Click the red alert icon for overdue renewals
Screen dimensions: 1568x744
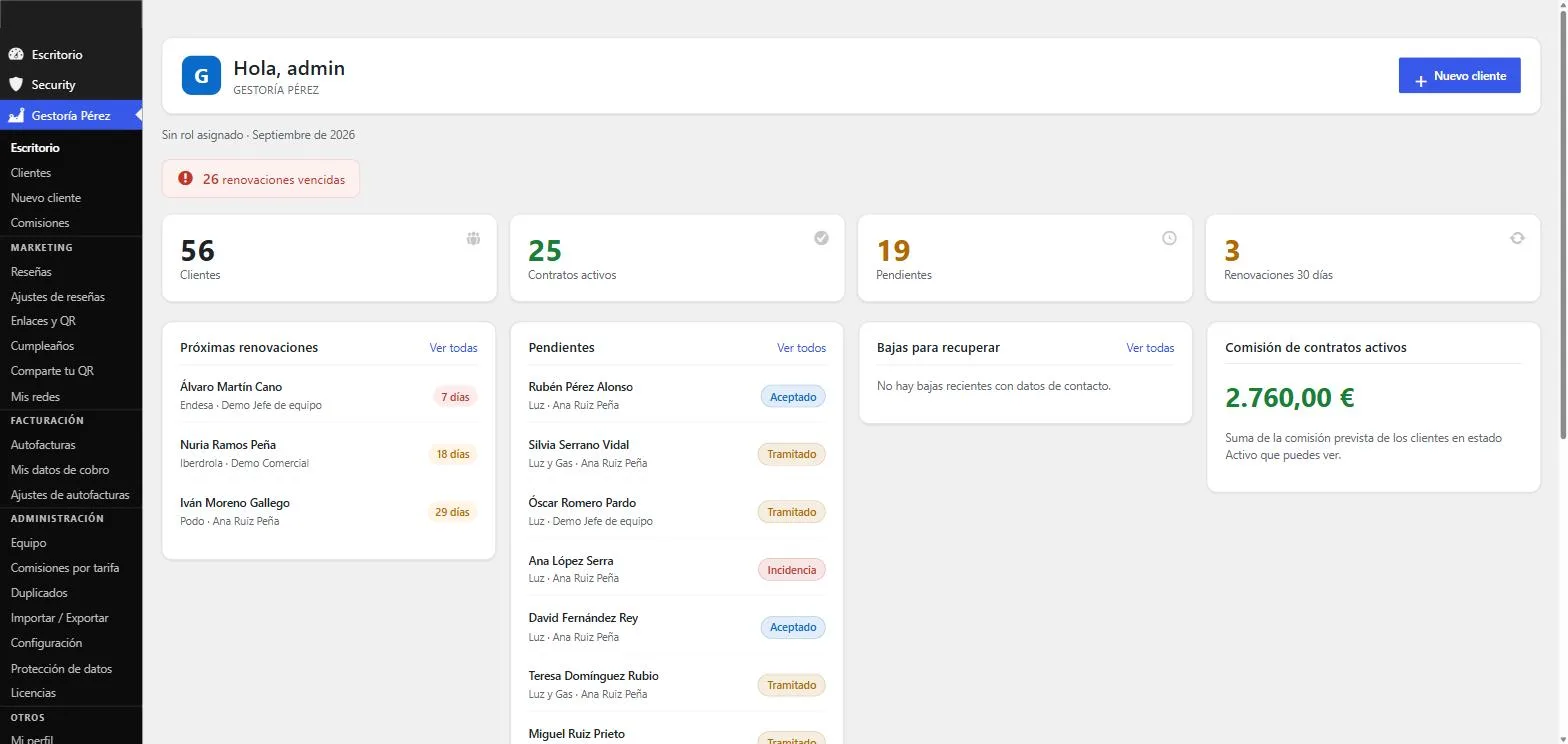point(185,178)
